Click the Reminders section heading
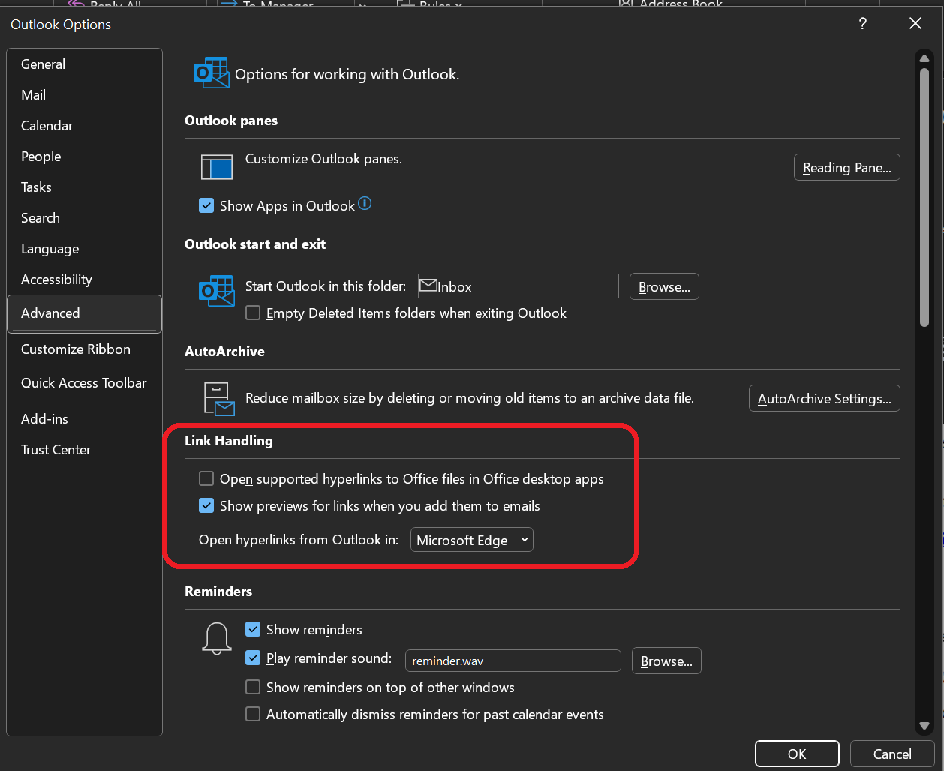The width and height of the screenshot is (944, 771). (218, 591)
